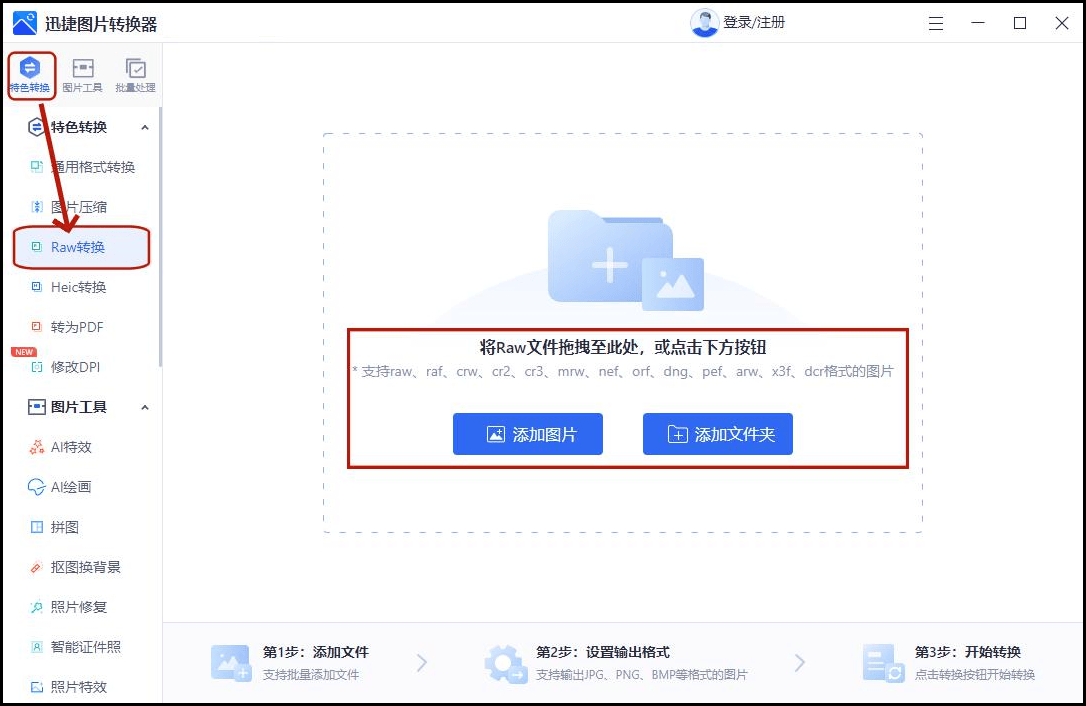This screenshot has height=706, width=1086.
Task: Switch to the 图片工具 tab
Action: [x=82, y=75]
